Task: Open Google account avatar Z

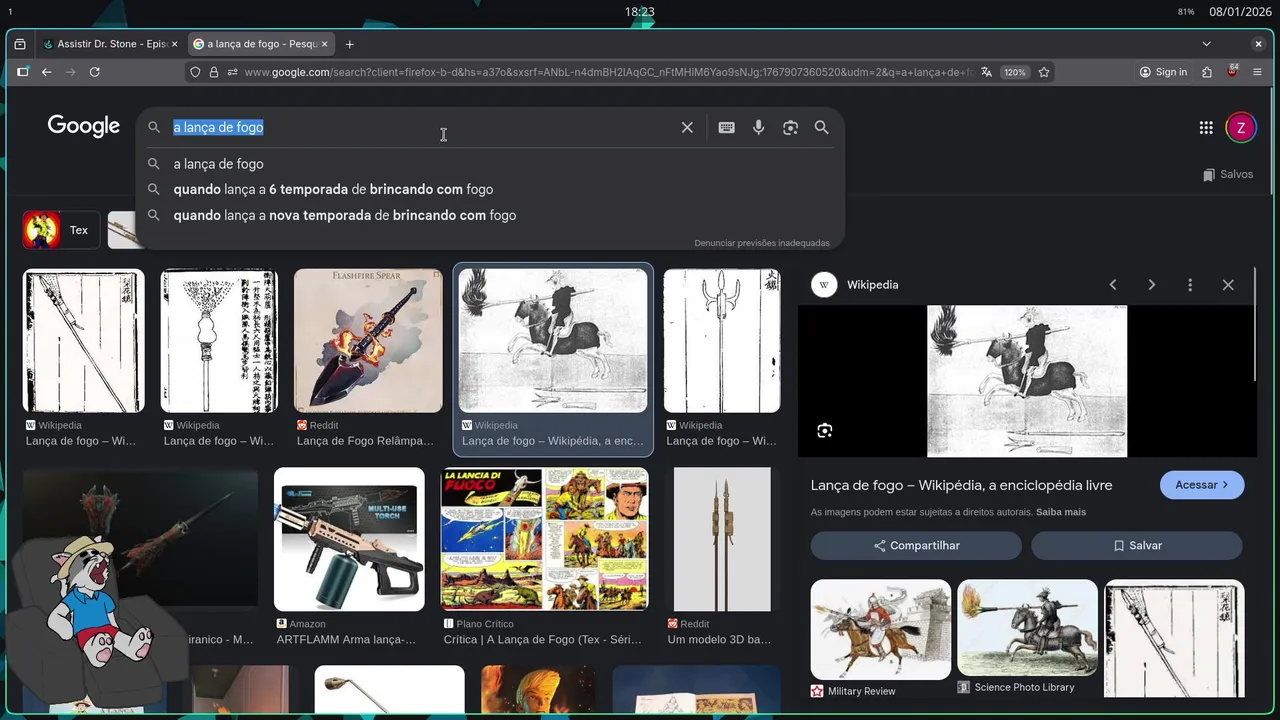Action: tap(1241, 127)
